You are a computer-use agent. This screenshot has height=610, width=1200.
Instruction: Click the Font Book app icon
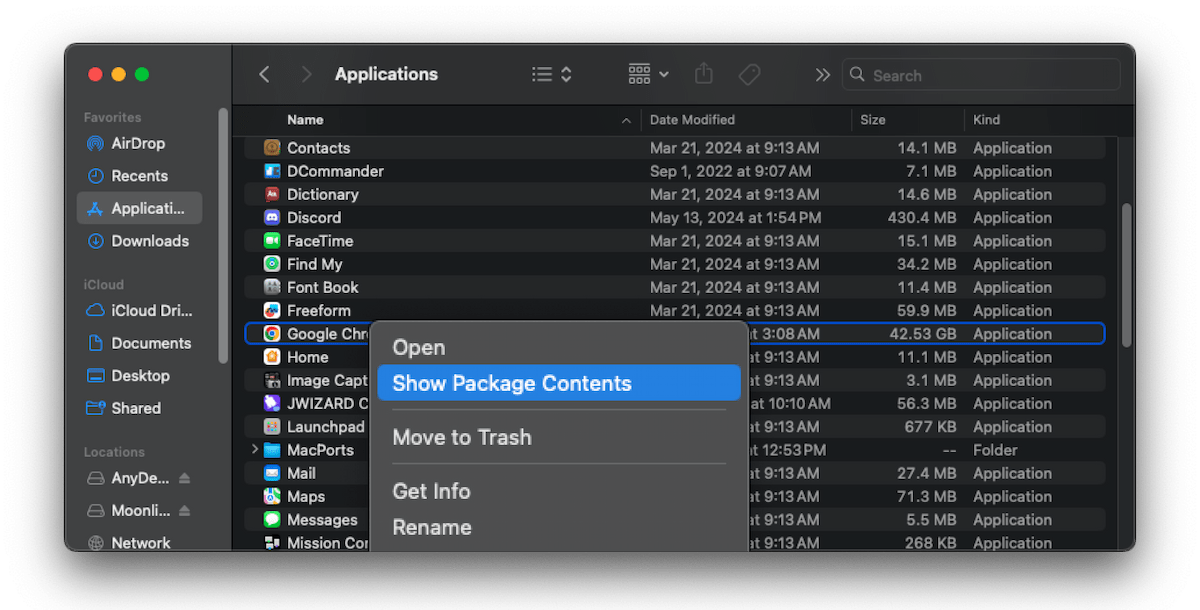(272, 287)
